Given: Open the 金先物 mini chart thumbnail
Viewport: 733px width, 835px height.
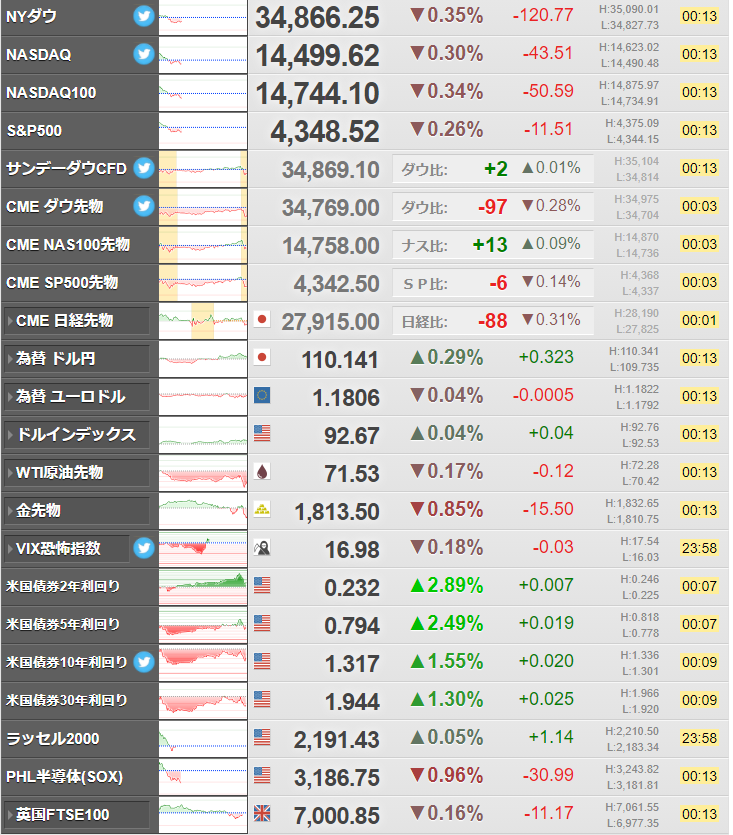Looking at the screenshot, I should pos(203,511).
